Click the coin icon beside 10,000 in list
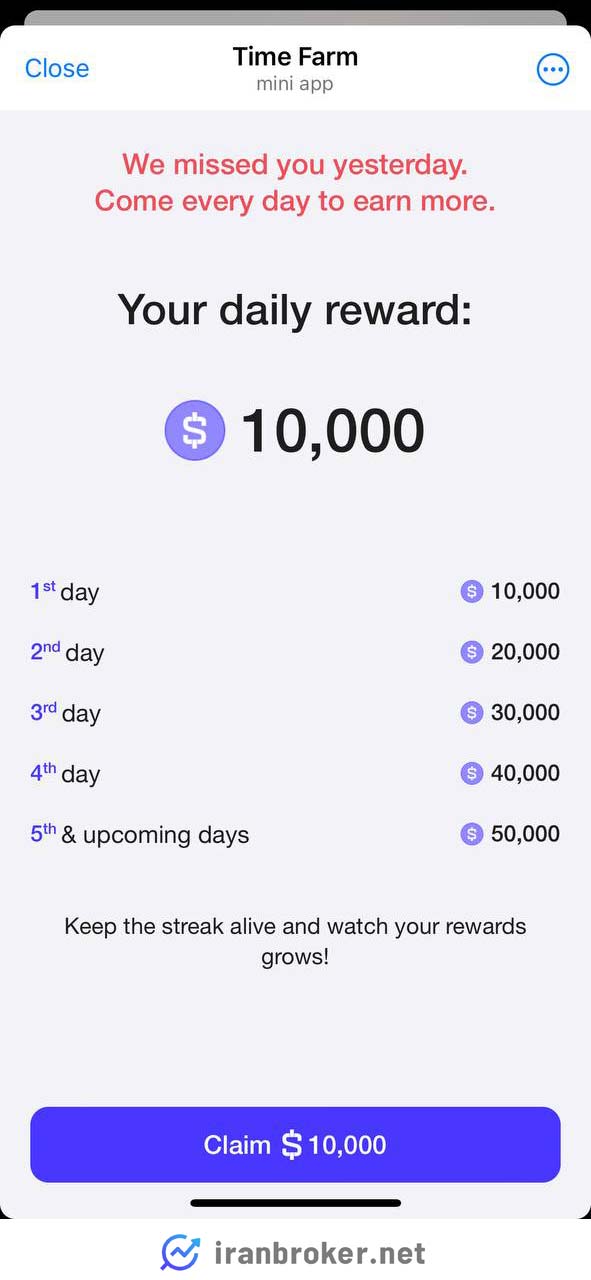 (472, 591)
